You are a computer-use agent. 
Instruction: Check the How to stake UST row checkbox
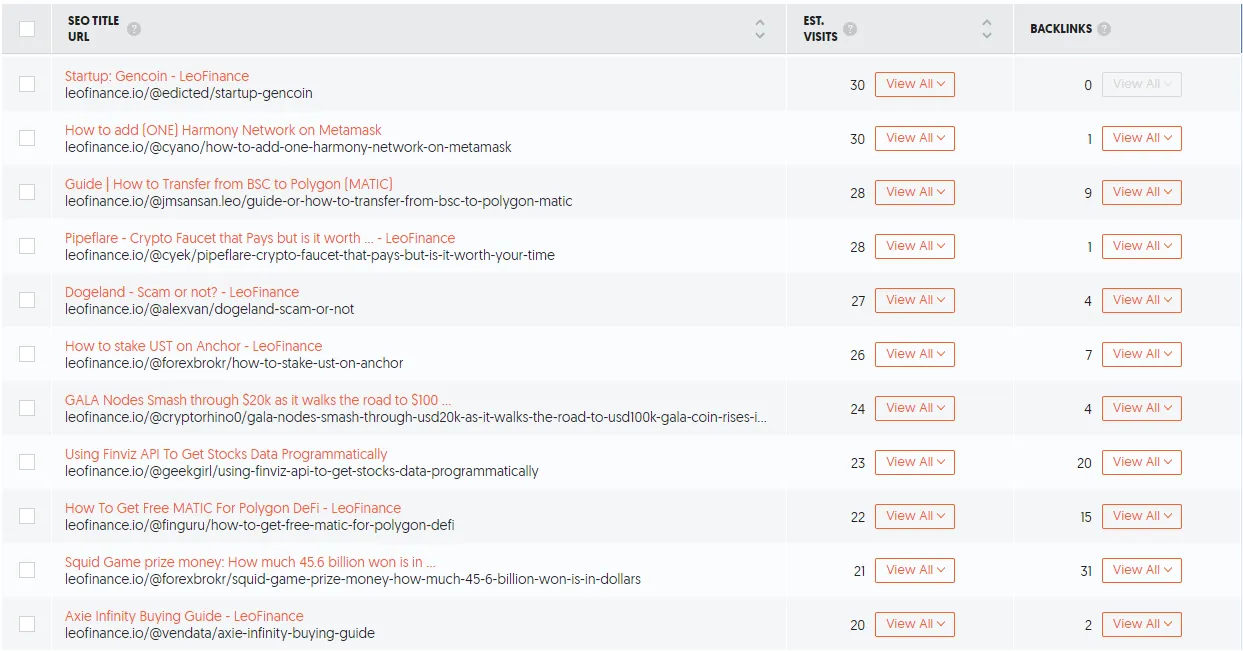click(27, 354)
